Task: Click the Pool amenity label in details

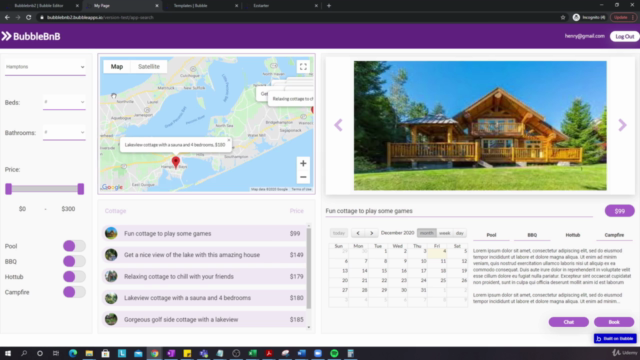Action: (x=491, y=235)
